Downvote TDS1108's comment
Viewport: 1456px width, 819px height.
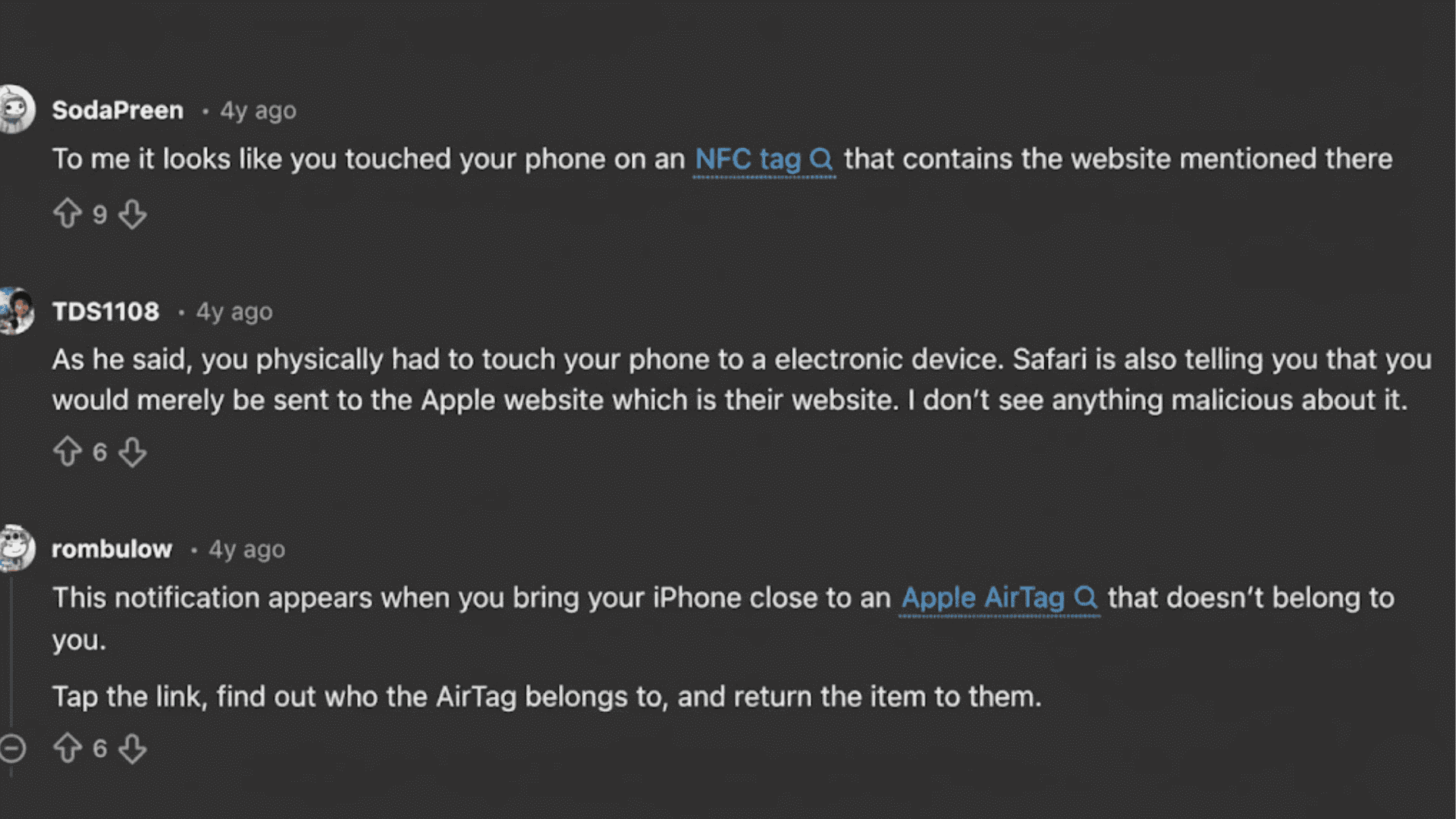coord(133,453)
